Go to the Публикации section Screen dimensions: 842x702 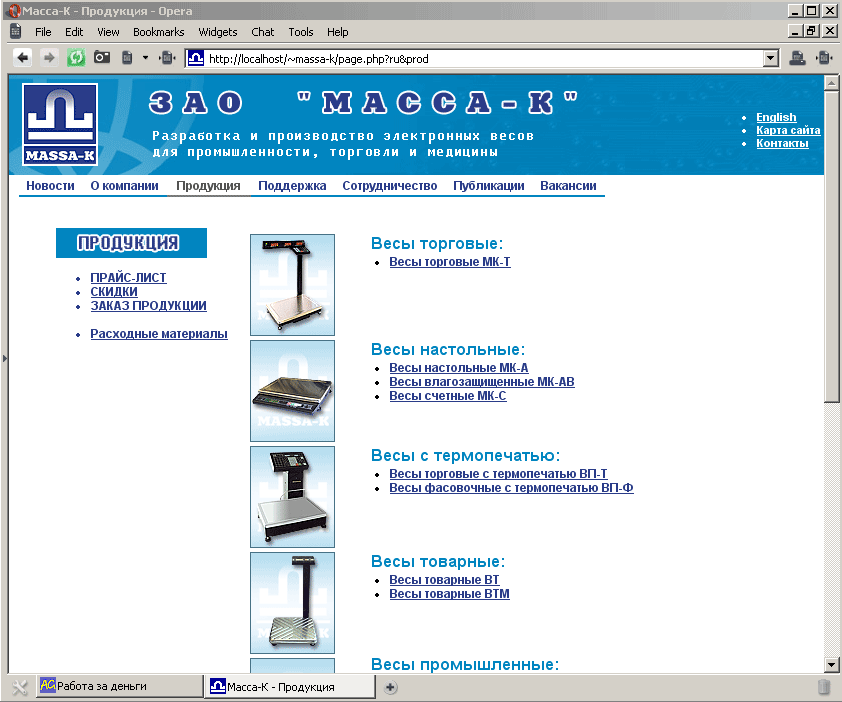(x=489, y=186)
